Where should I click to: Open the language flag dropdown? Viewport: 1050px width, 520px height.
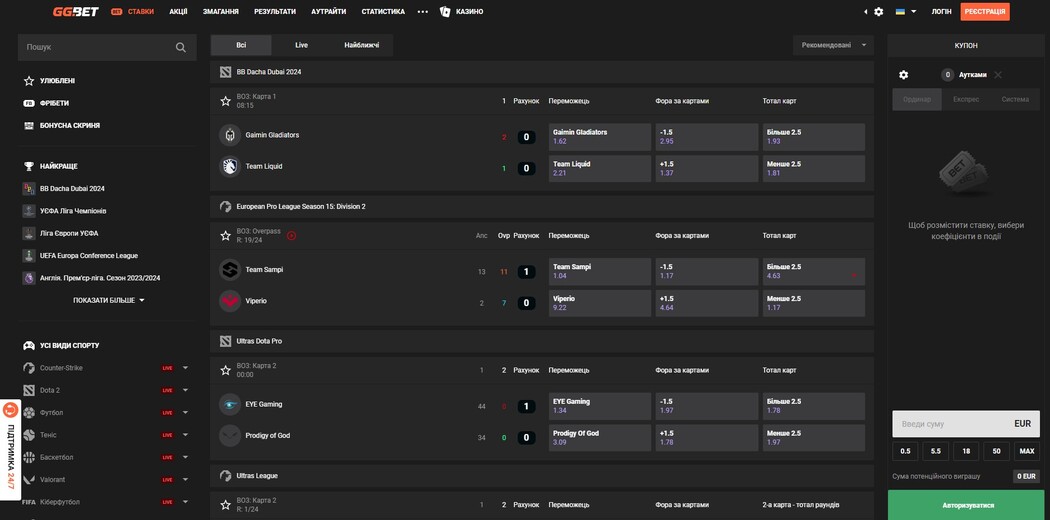tap(905, 12)
